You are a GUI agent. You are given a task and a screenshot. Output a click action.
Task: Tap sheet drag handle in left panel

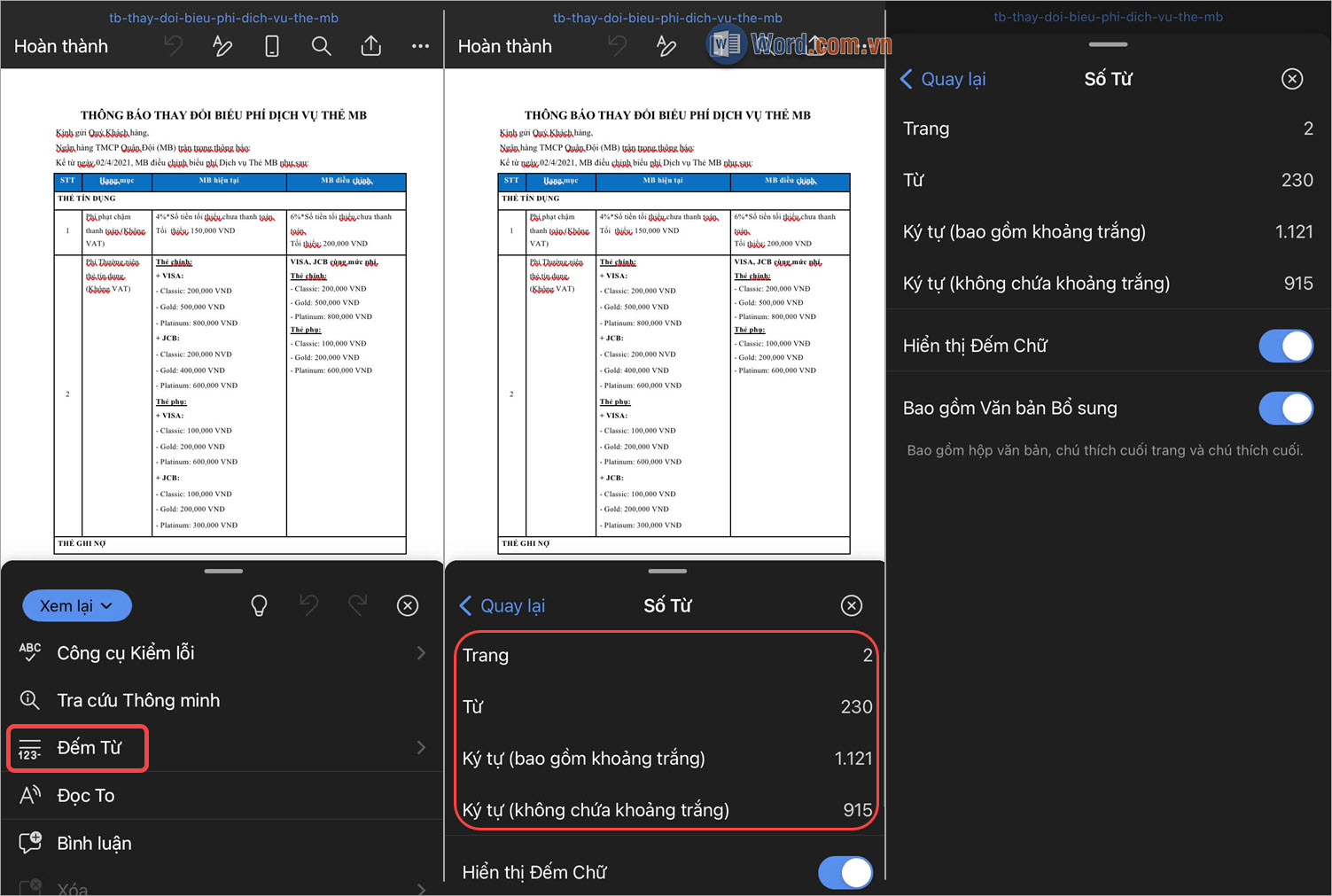(223, 571)
